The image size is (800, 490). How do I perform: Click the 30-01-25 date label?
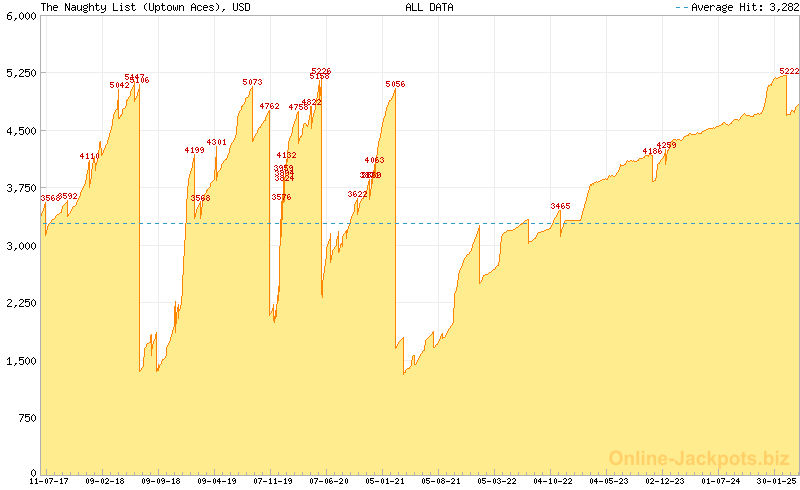coord(776,481)
